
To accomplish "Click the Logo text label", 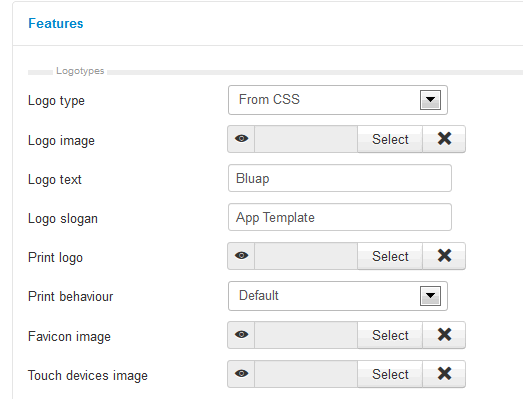I will pyautogui.click(x=55, y=179).
